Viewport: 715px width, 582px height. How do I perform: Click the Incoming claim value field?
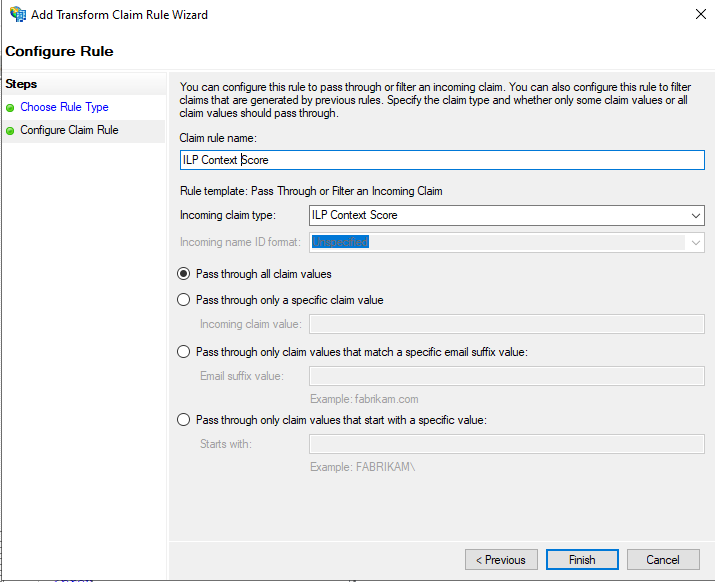pyautogui.click(x=505, y=324)
